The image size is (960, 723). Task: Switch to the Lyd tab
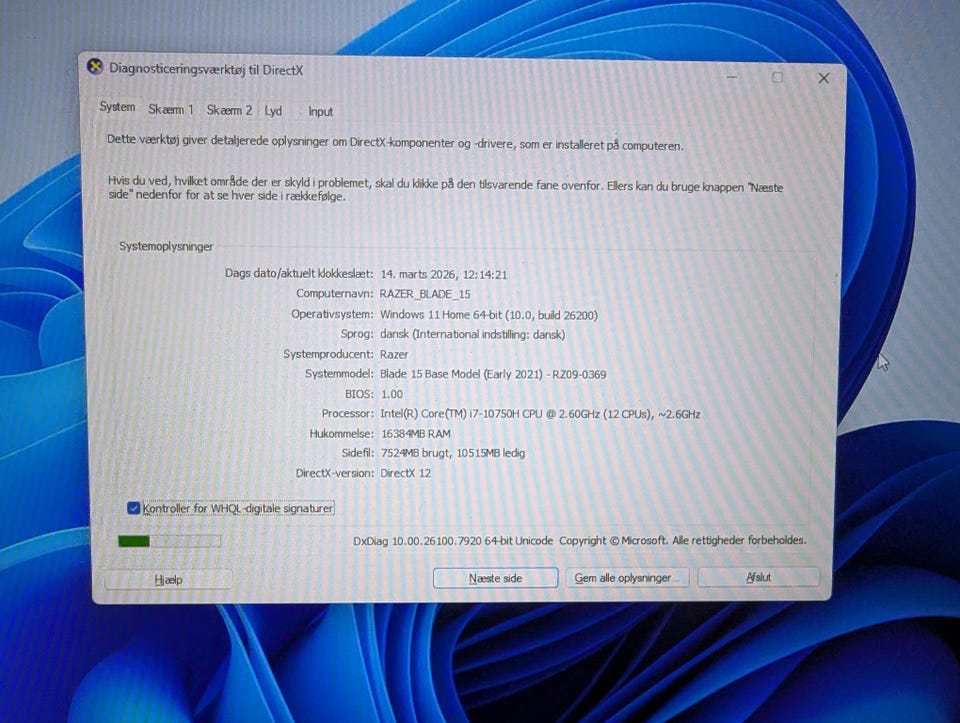pos(273,111)
